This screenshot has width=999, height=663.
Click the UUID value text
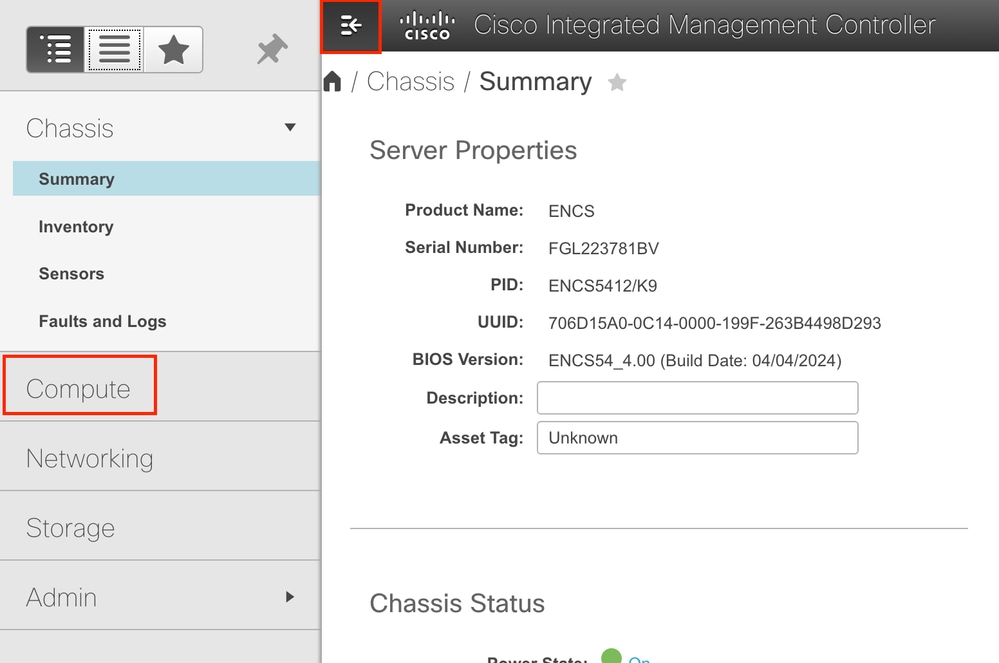714,323
